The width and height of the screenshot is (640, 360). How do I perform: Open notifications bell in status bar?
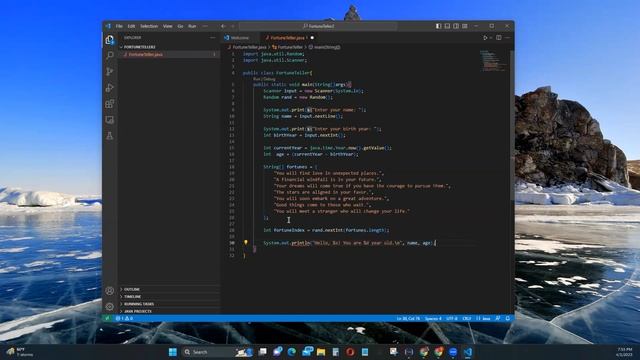coord(508,318)
